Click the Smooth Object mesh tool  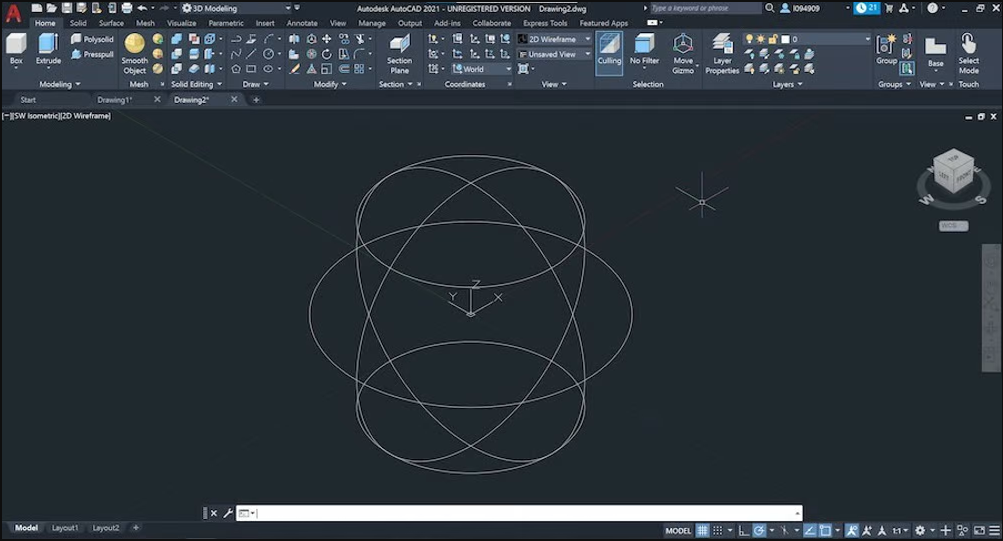[x=134, y=54]
